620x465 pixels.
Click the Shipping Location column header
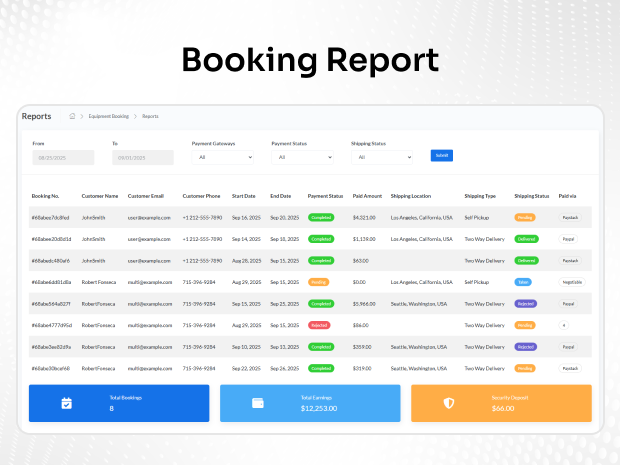(411, 196)
